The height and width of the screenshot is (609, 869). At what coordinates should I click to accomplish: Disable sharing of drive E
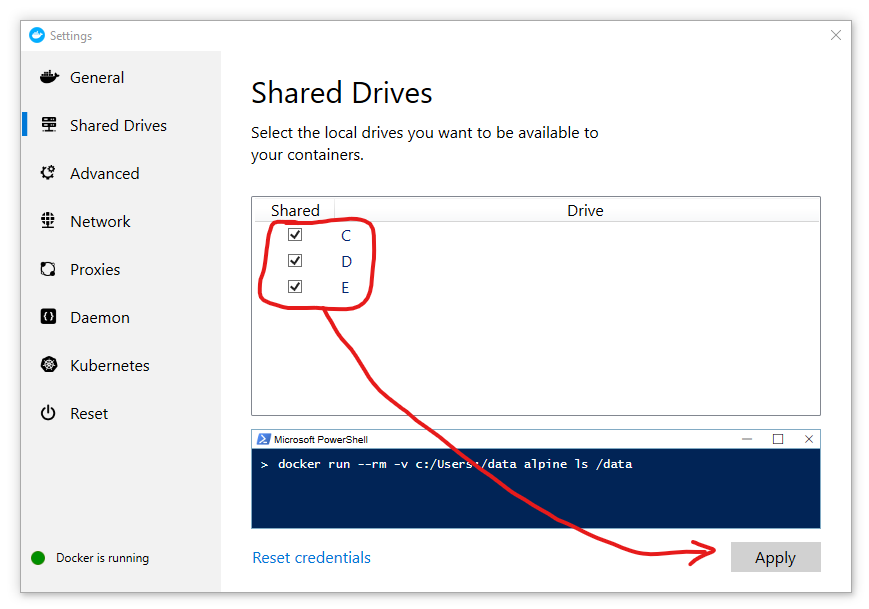point(295,287)
